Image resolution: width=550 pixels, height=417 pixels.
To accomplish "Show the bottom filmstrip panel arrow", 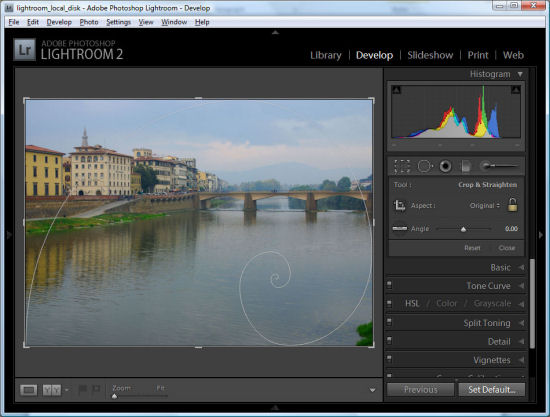I will click(x=275, y=408).
